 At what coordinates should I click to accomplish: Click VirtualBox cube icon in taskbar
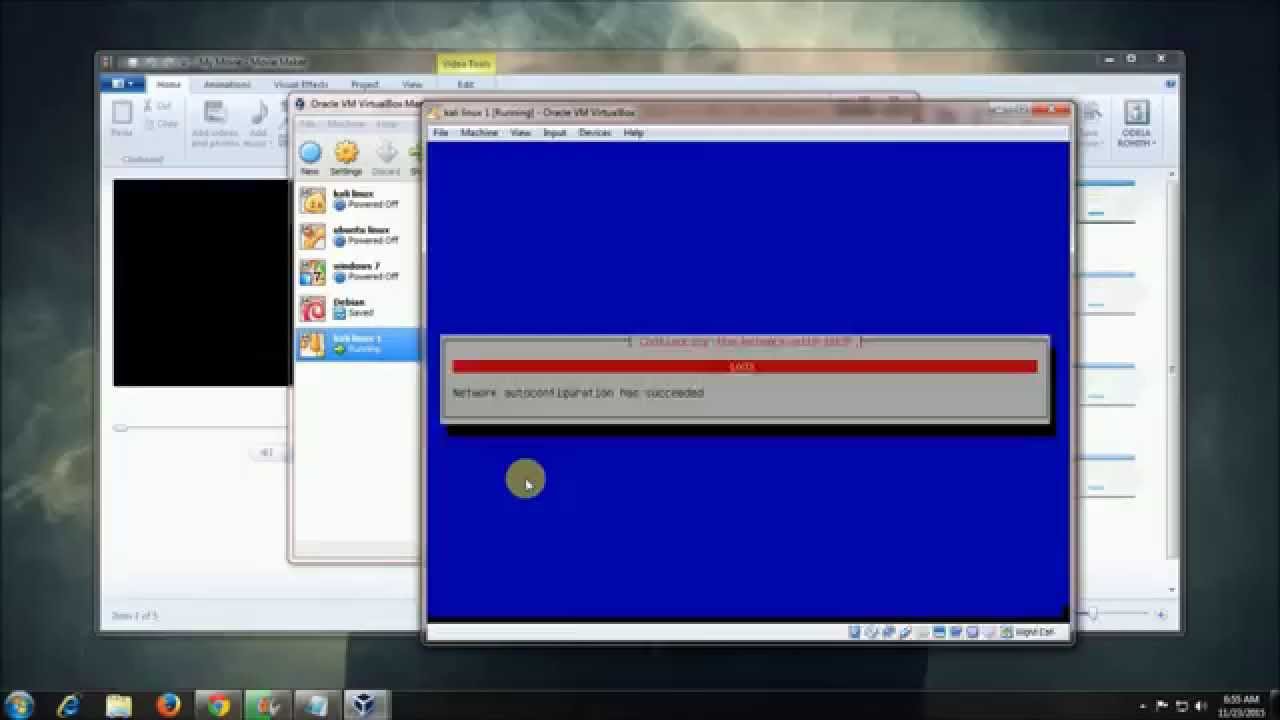364,705
